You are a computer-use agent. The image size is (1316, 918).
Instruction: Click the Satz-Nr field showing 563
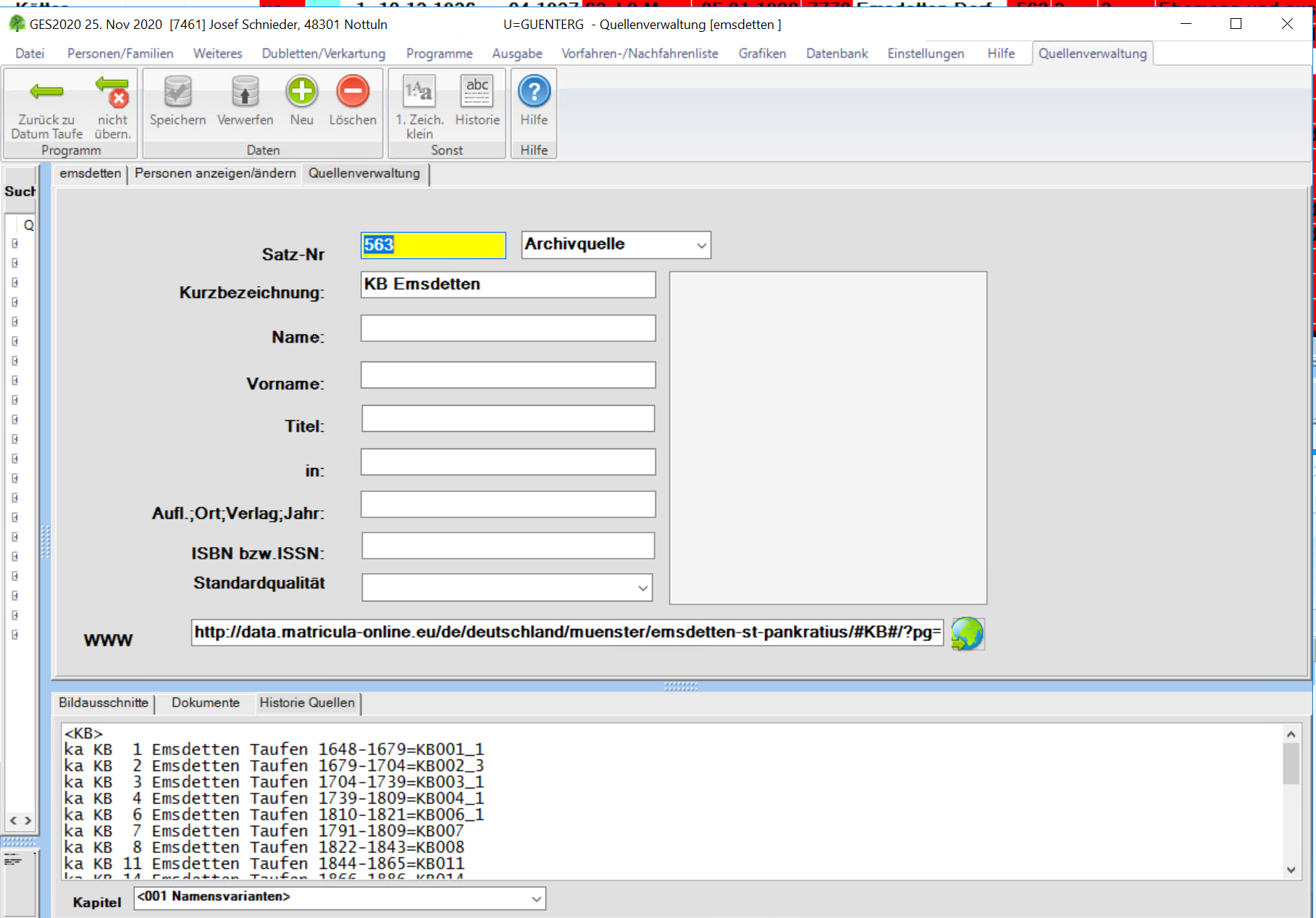click(433, 245)
